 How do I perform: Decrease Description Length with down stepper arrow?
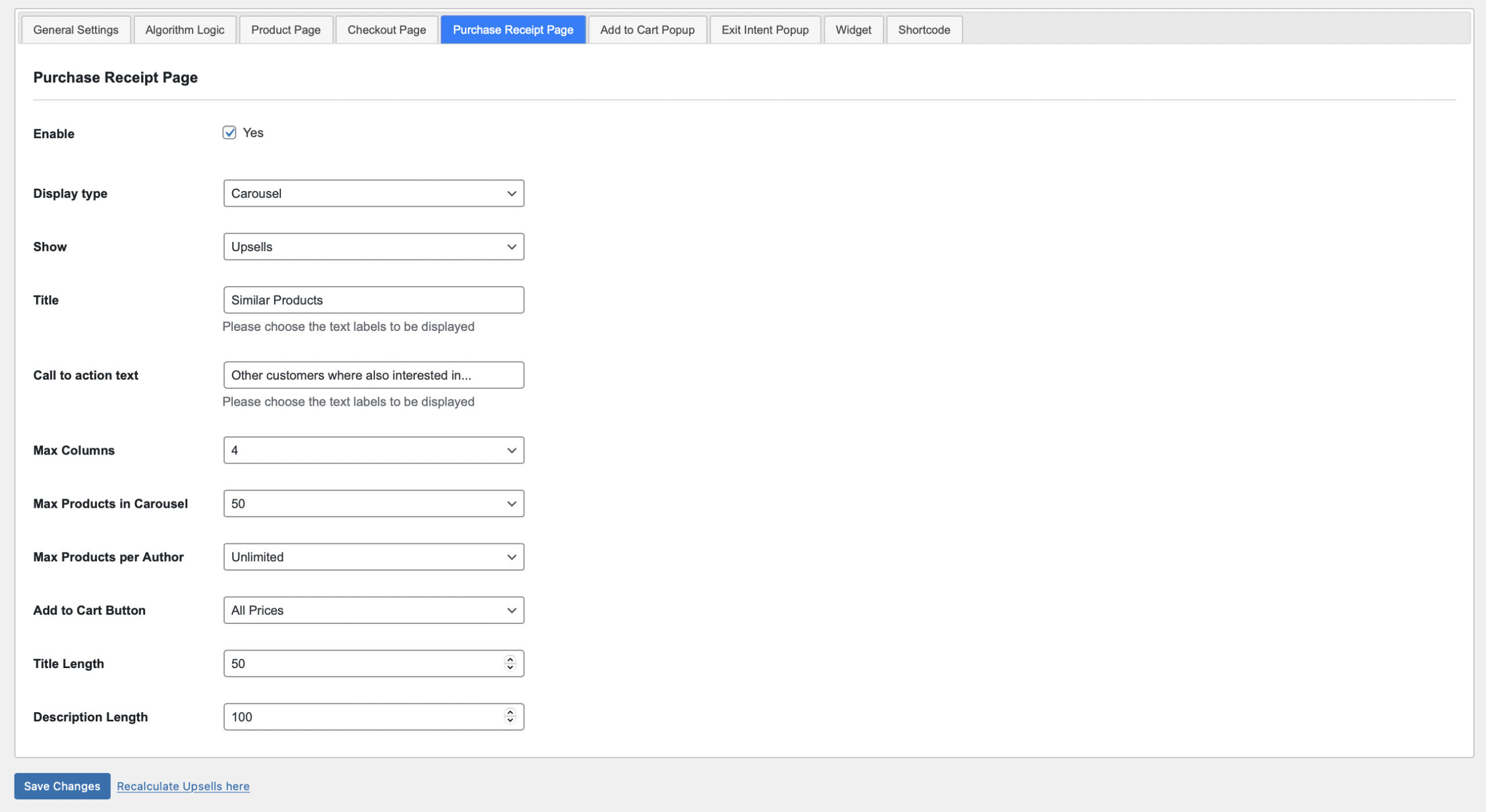tap(510, 721)
